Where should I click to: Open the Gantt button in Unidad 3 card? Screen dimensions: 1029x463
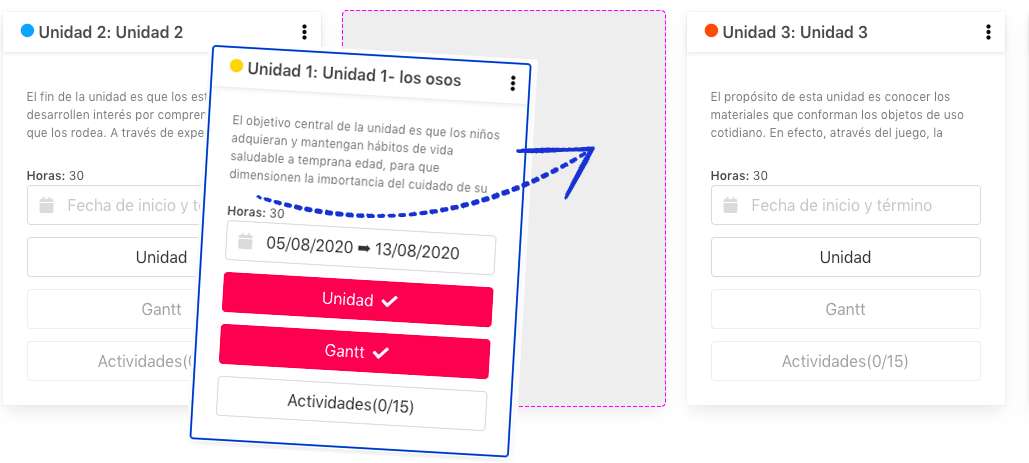click(845, 309)
